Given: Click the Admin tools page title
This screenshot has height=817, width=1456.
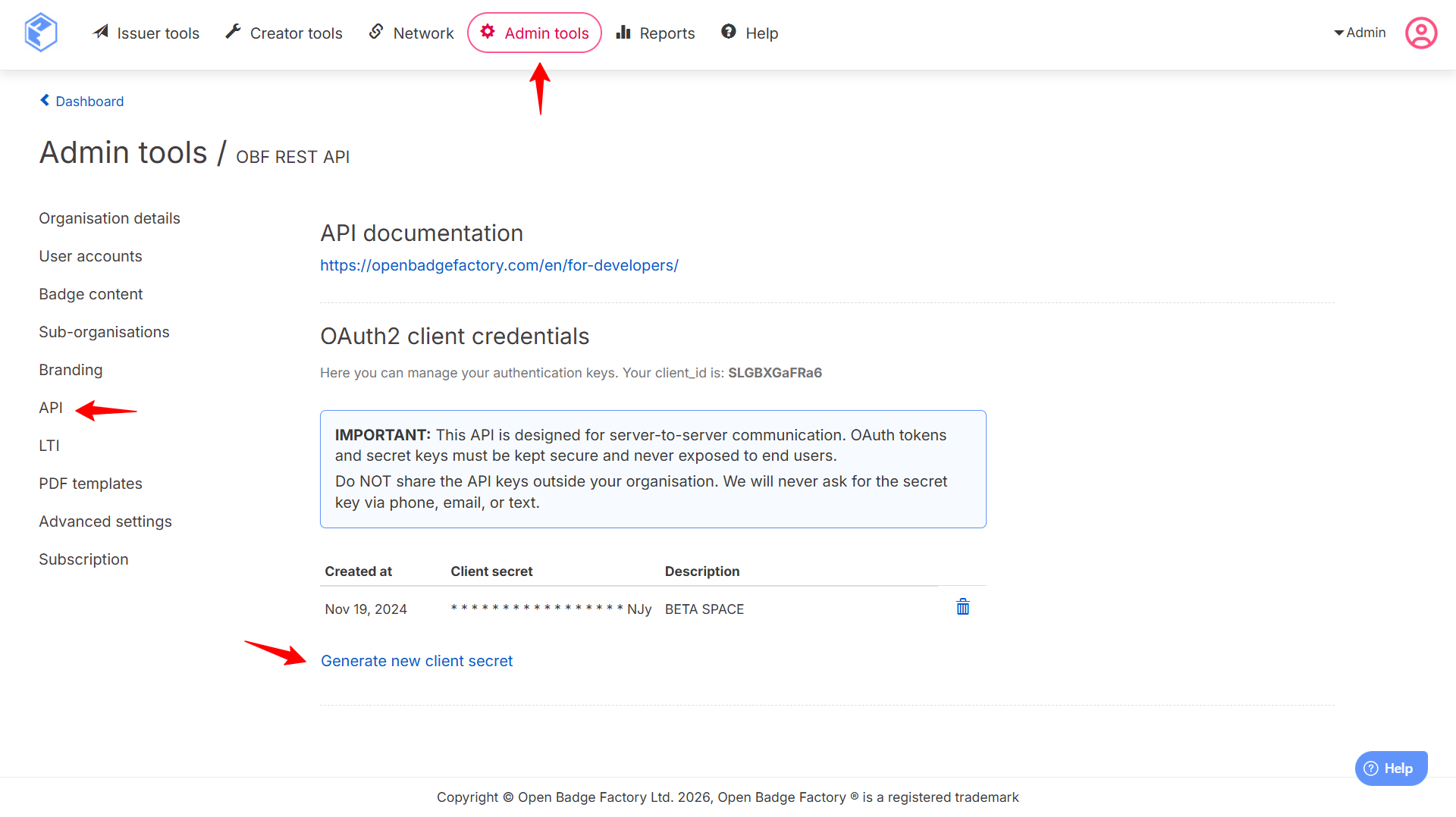Looking at the screenshot, I should (124, 152).
